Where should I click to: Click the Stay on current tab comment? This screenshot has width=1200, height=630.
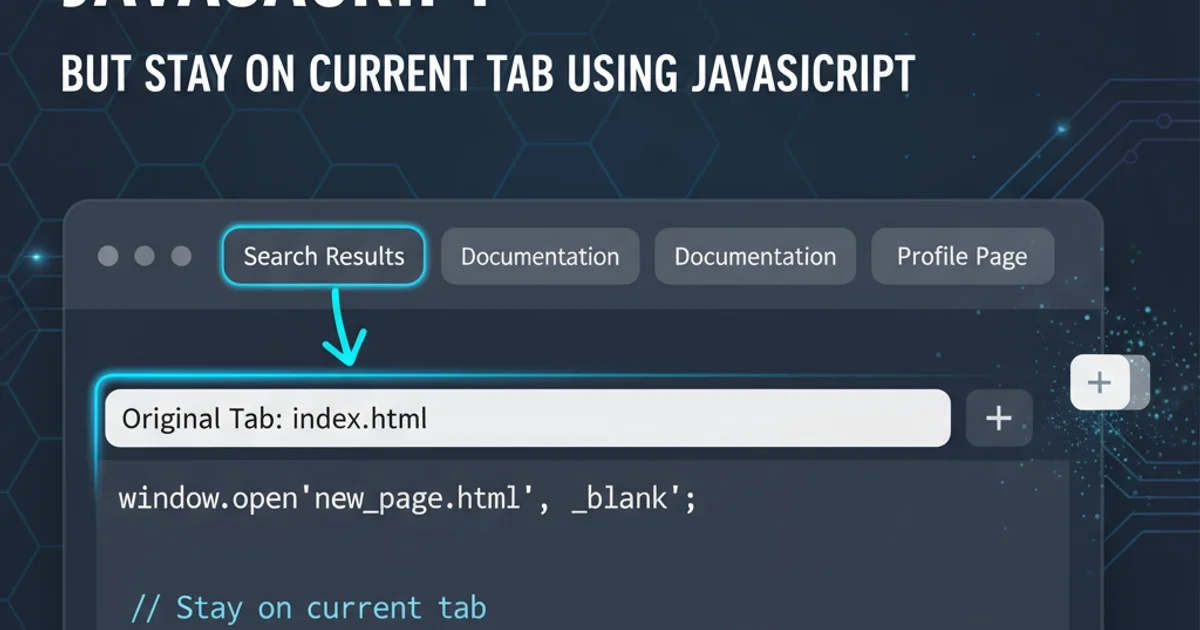pos(309,607)
